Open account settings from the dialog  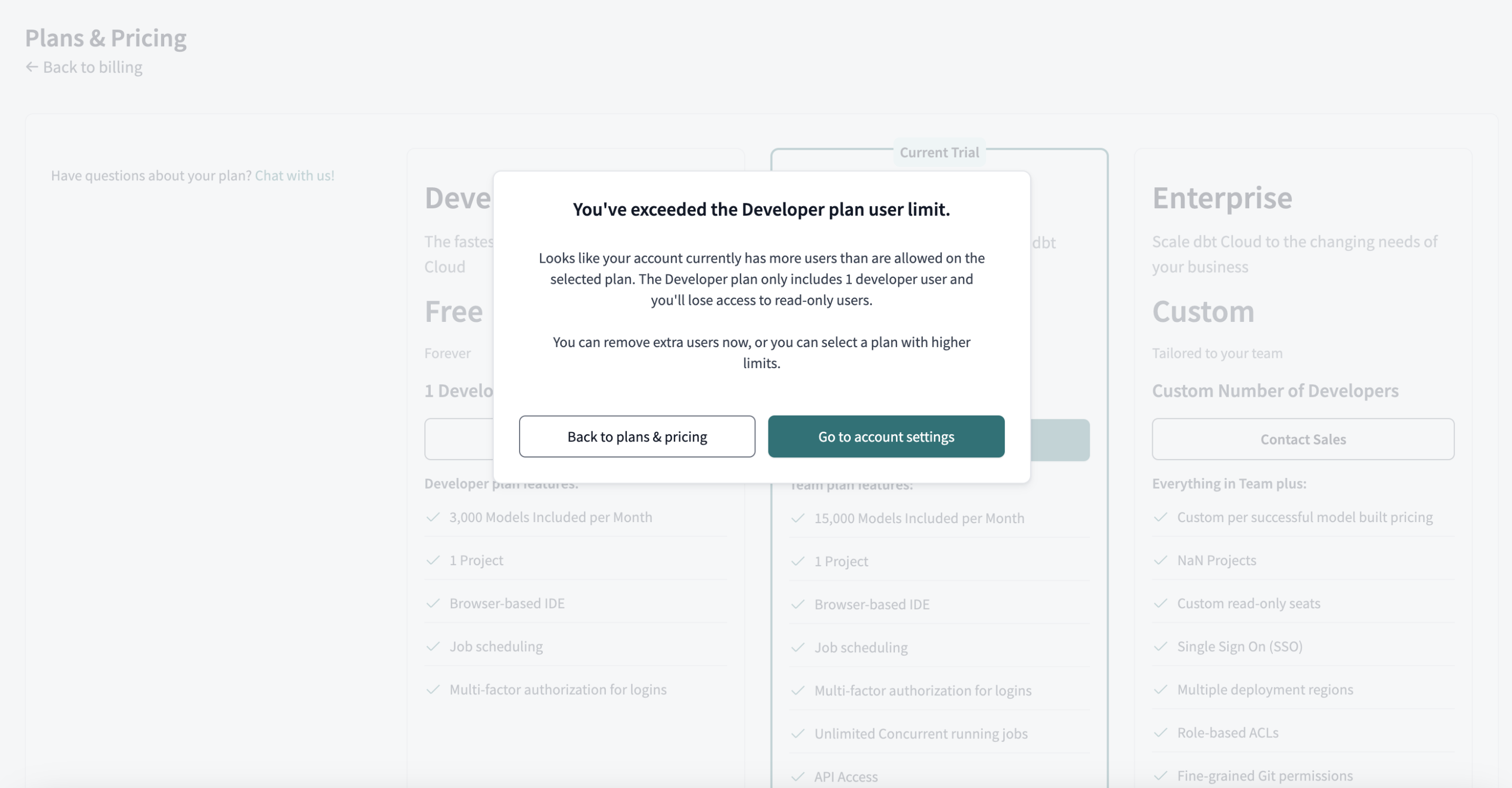tap(886, 437)
